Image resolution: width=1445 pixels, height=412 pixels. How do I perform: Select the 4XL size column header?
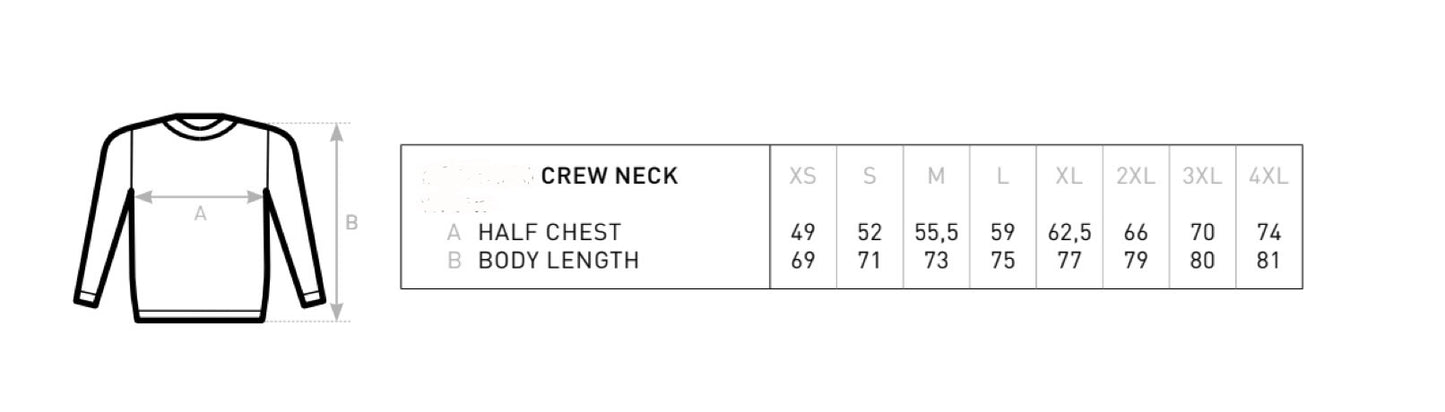[1269, 176]
